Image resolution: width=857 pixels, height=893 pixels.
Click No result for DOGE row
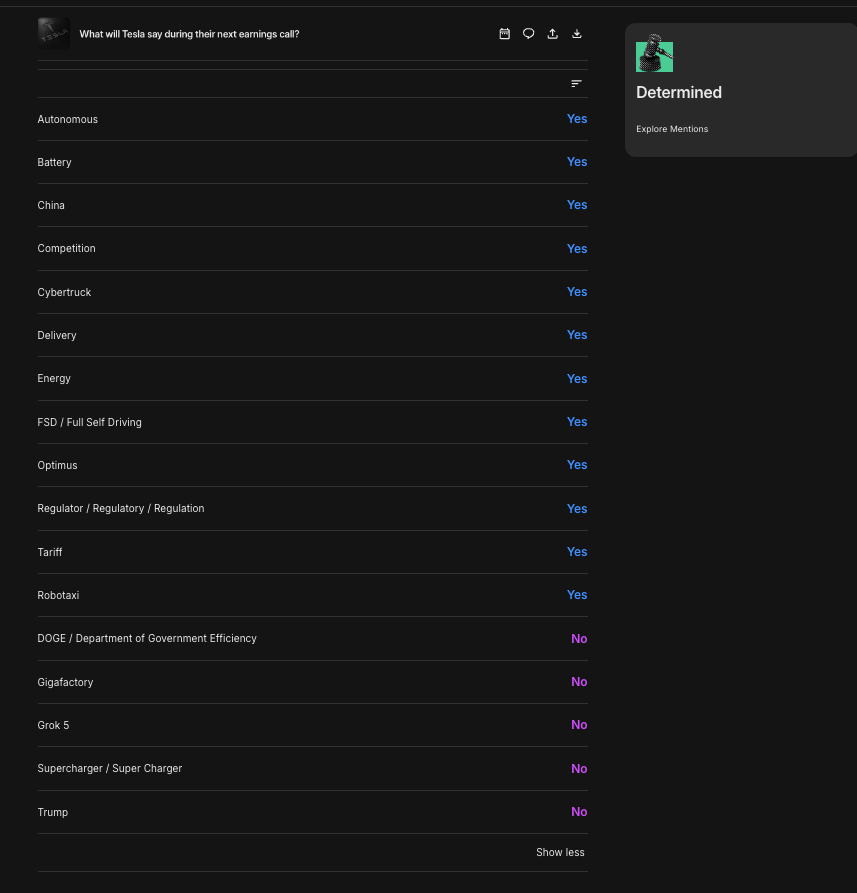pos(579,638)
